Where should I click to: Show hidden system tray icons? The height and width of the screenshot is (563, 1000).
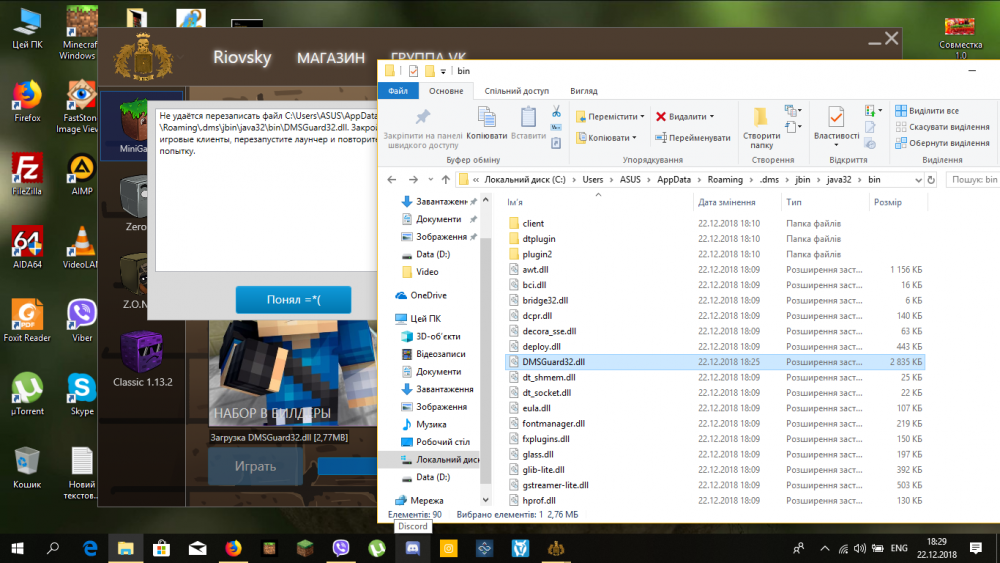click(825, 548)
